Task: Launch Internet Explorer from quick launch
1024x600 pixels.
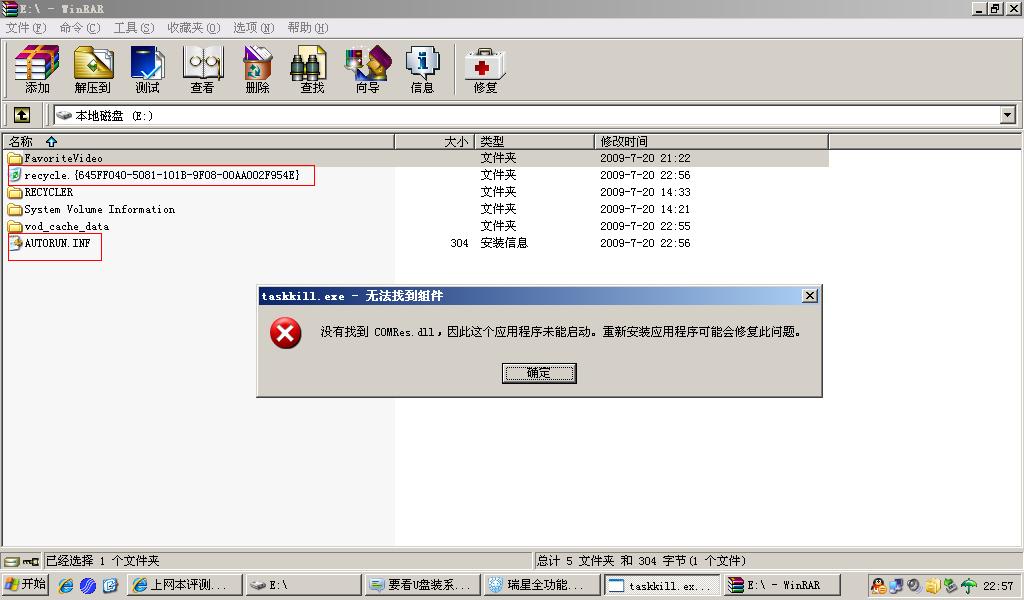Action: [x=65, y=585]
